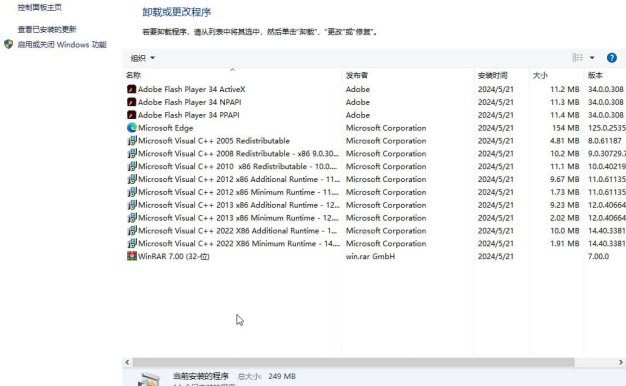Click the 154 MB size cell
The image size is (626, 386).
coord(565,128)
